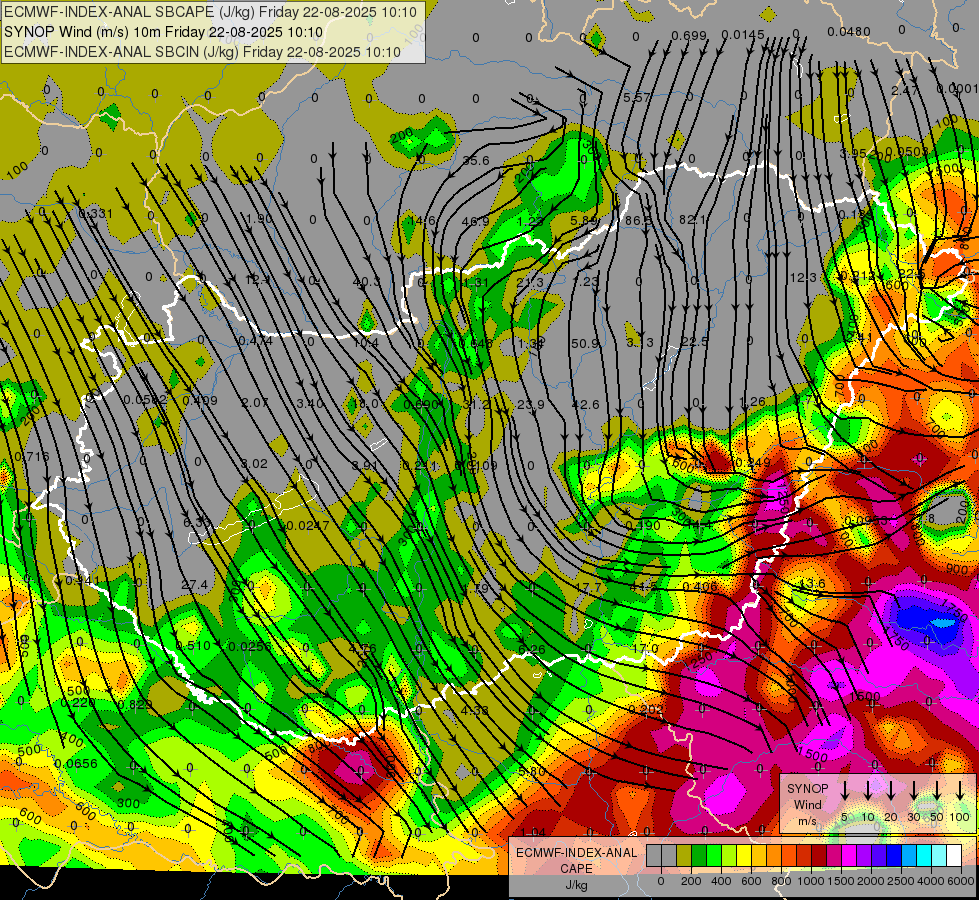Pick the purple swatch in the CAPE legend
Screen dimensions: 979x900
click(864, 855)
